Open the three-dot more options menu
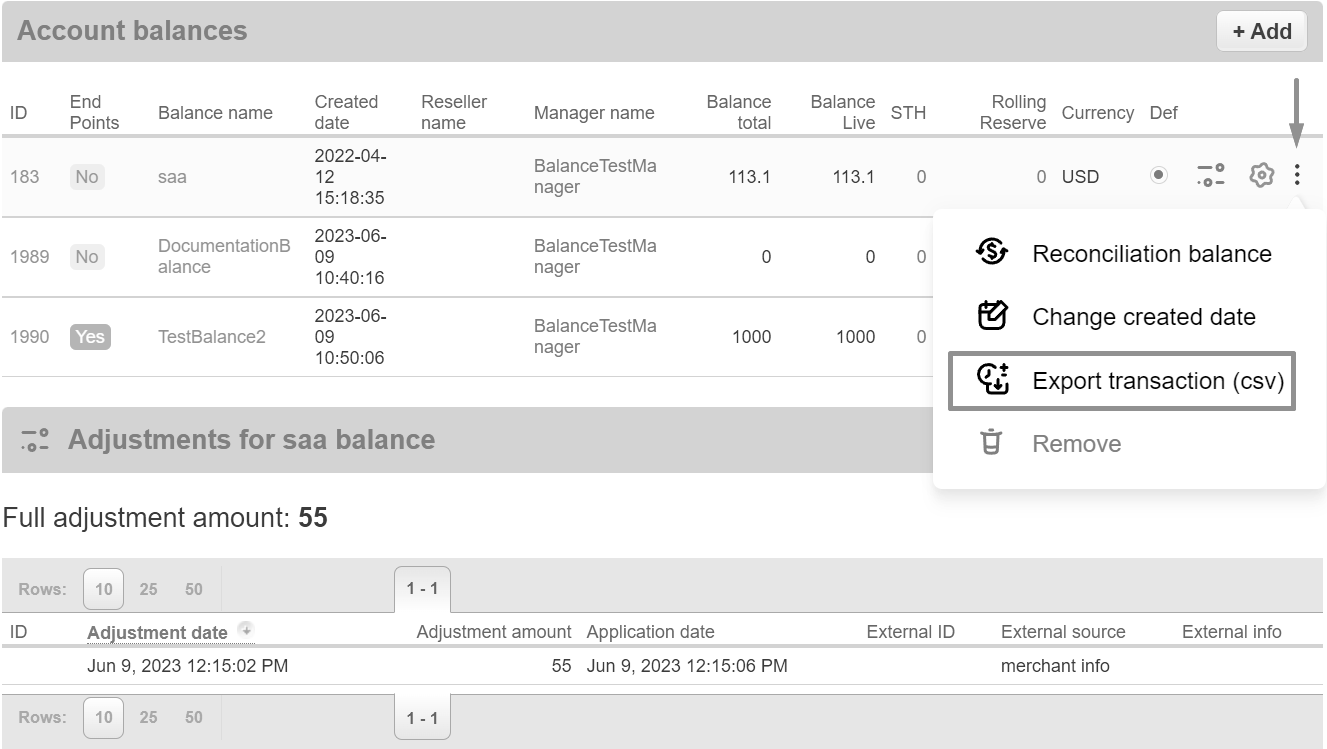The image size is (1327, 749). click(x=1297, y=176)
